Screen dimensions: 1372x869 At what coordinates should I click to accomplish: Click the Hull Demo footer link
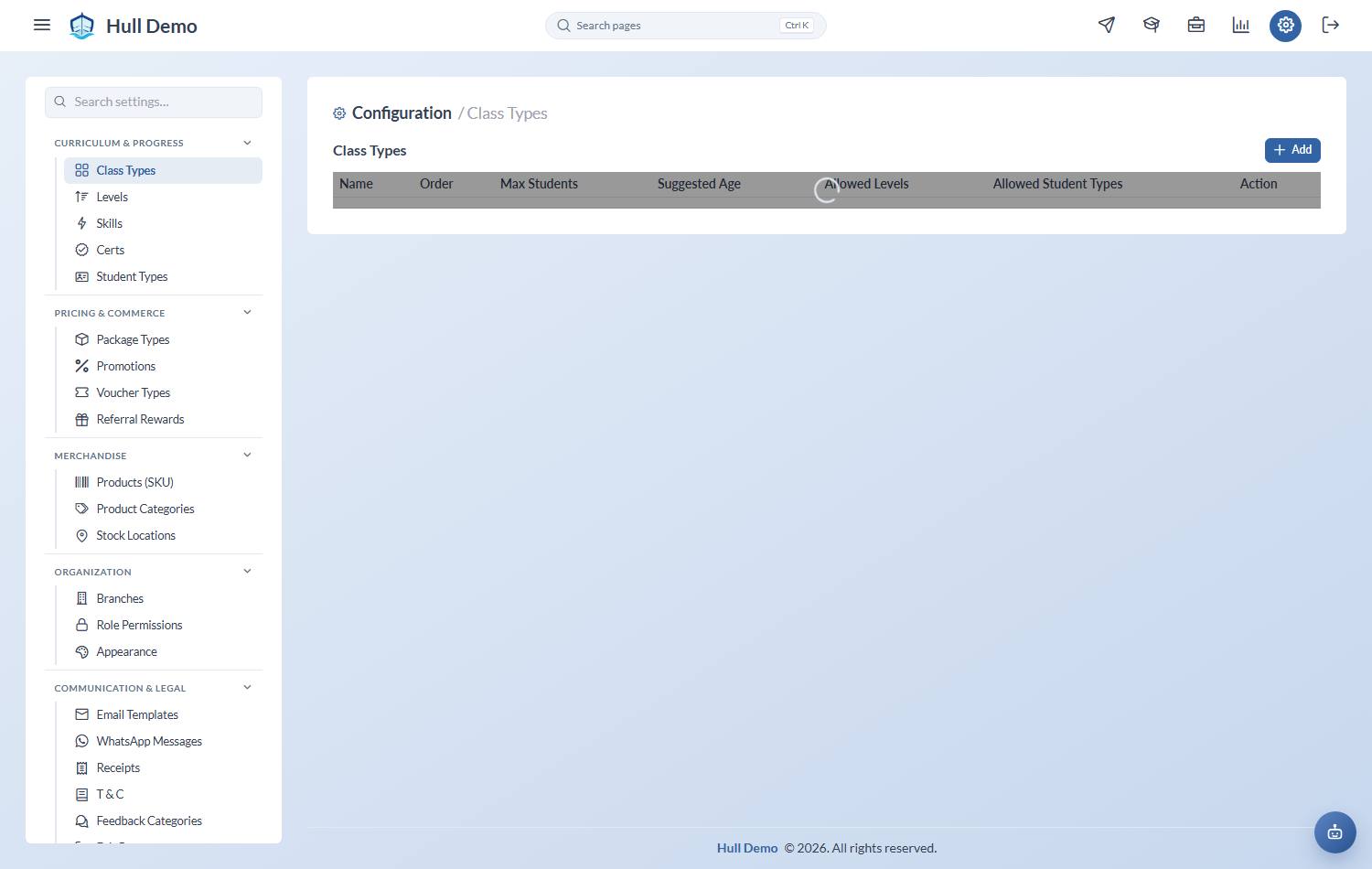point(747,848)
